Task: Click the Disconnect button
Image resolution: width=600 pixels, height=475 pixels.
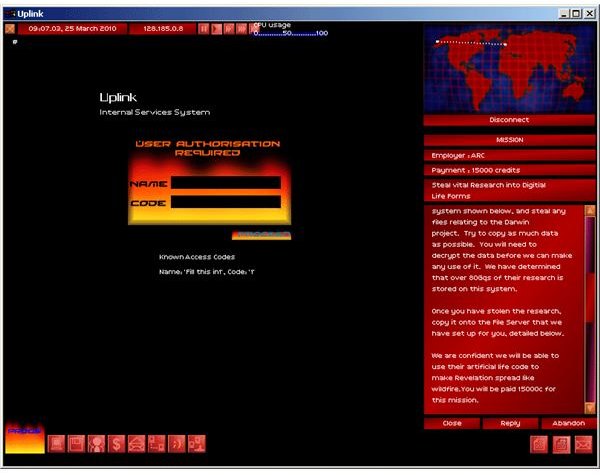Action: pos(509,120)
